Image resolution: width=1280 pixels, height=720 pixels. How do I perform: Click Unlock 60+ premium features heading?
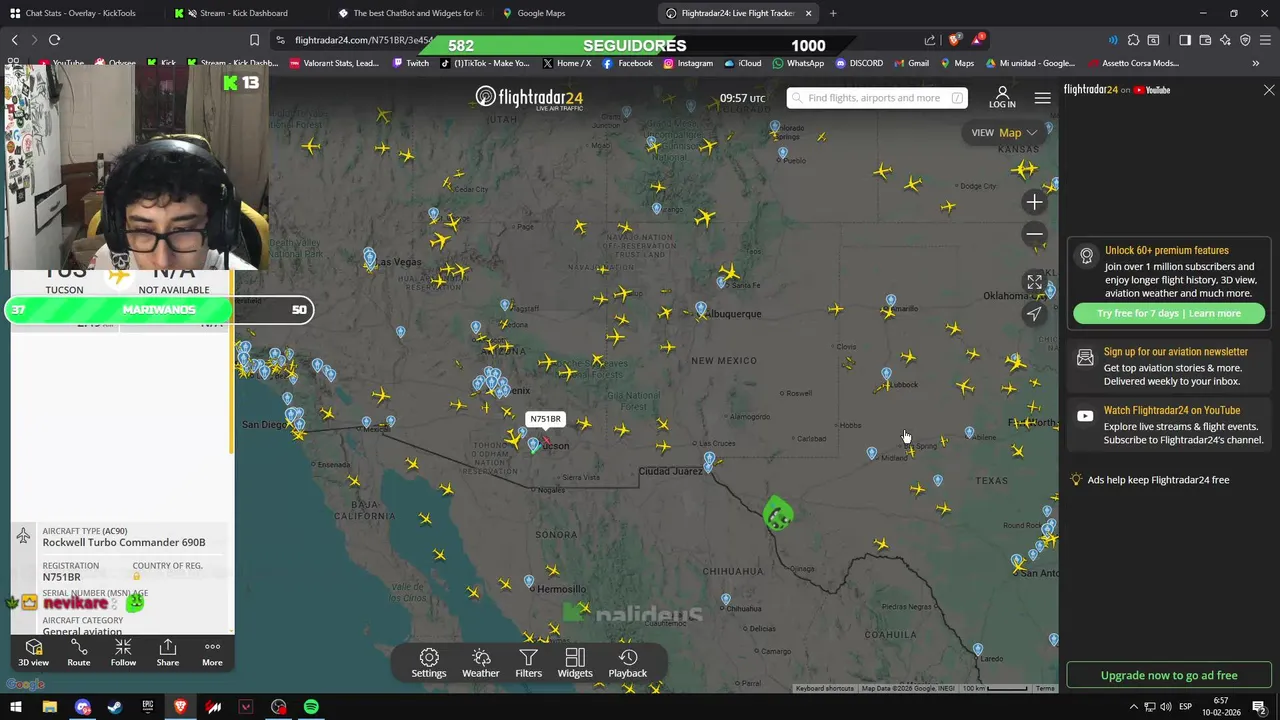[x=1167, y=251]
